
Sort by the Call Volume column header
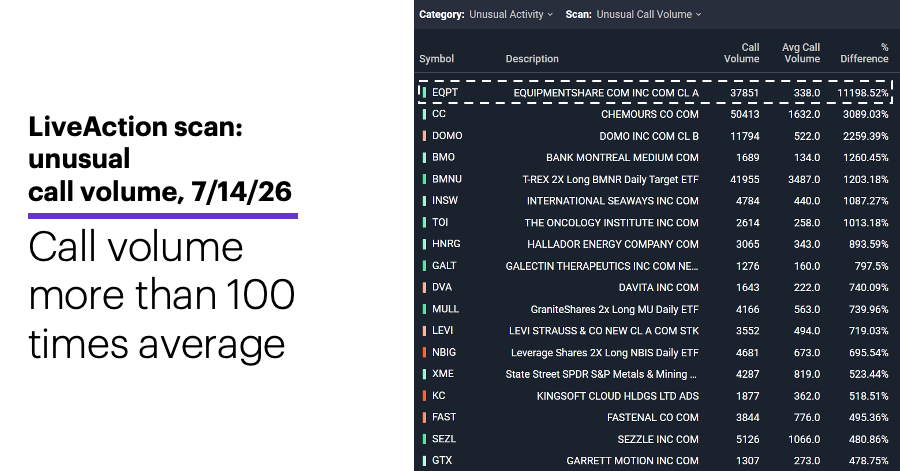point(742,53)
